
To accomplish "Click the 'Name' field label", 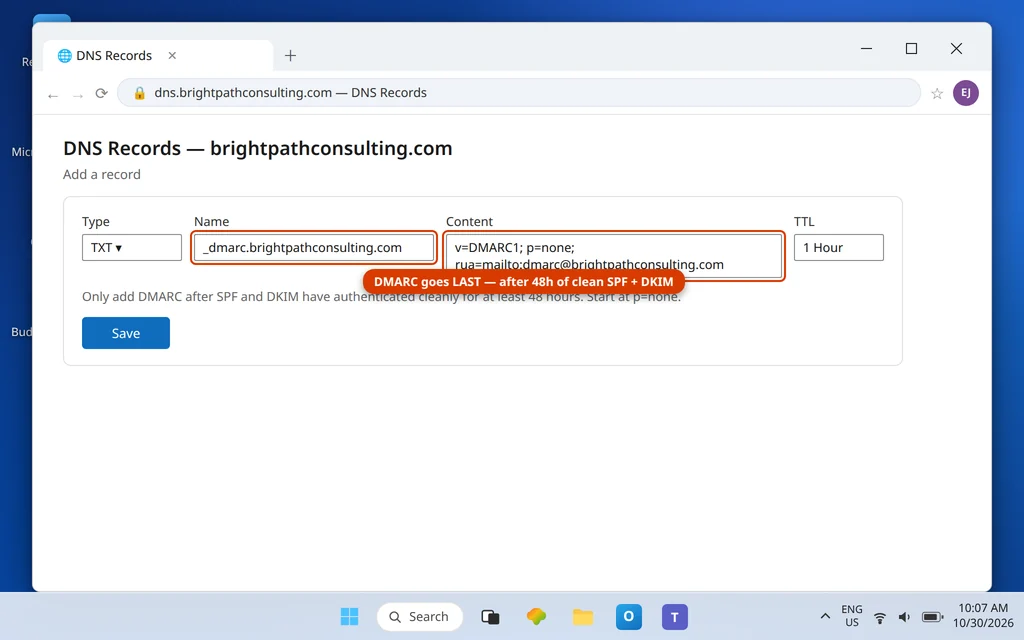I will (x=212, y=221).
